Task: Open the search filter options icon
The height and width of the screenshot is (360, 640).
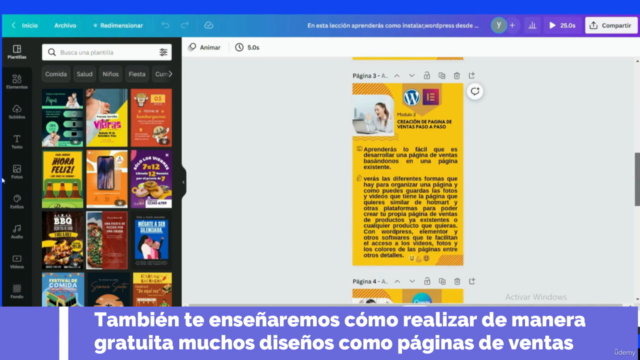Action: pos(163,52)
